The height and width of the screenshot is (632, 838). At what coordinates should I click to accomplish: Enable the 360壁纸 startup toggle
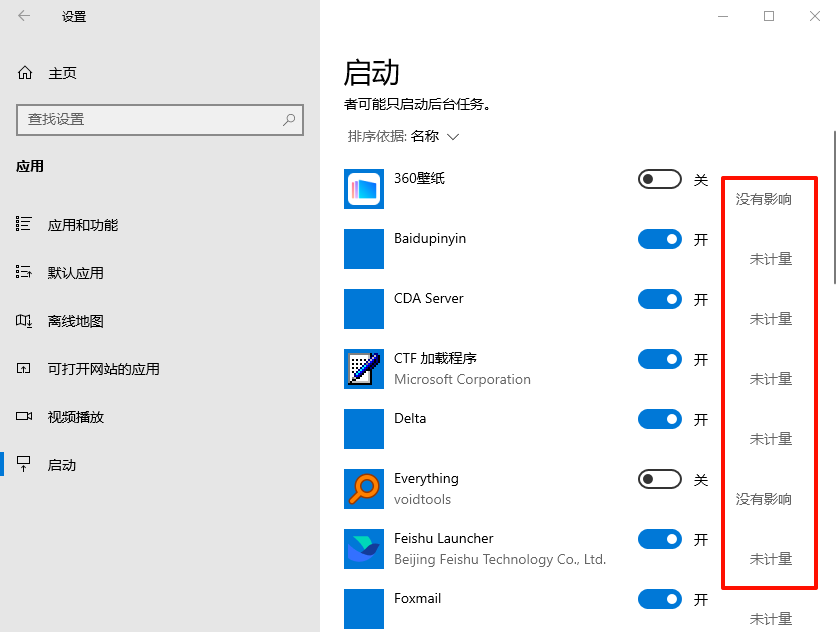point(658,178)
